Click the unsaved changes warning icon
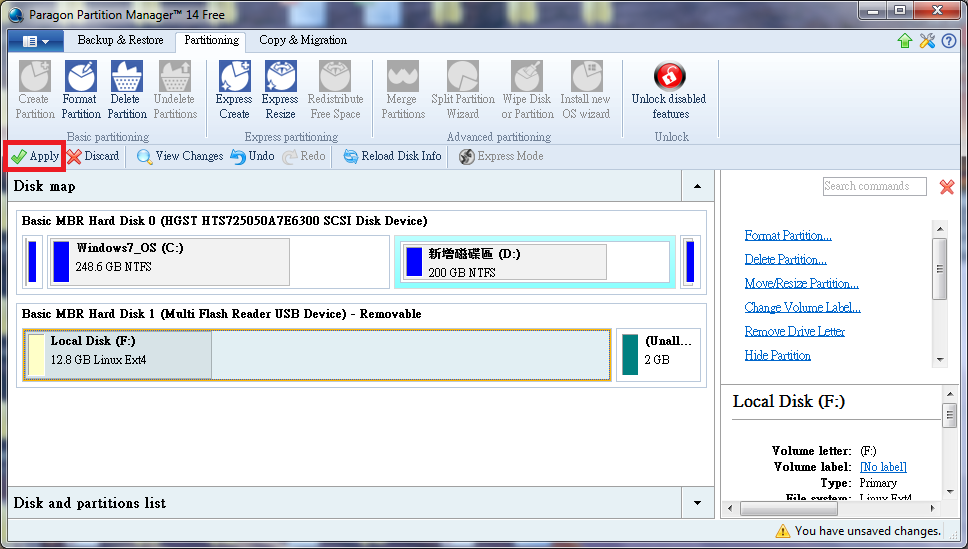Image resolution: width=968 pixels, height=549 pixels. coord(782,530)
